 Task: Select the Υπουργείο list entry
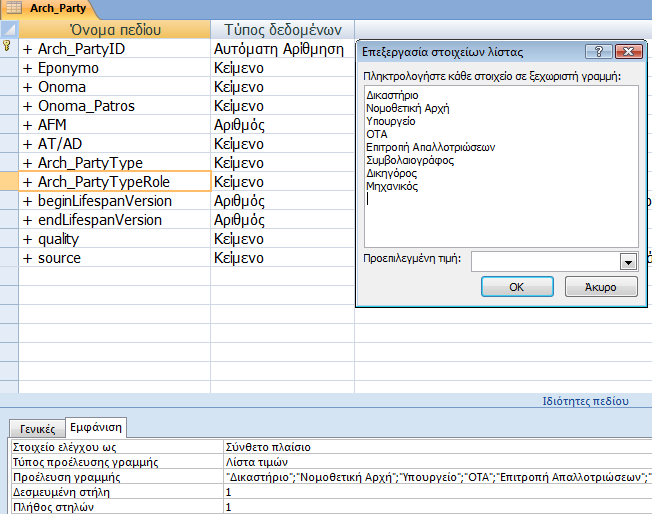point(390,121)
